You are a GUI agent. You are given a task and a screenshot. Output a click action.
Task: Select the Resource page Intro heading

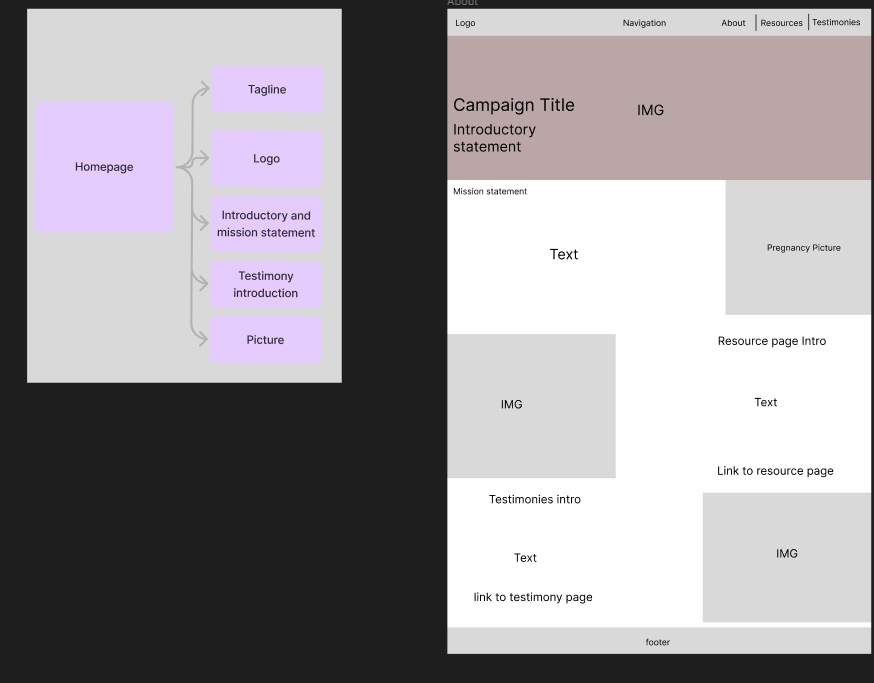pyautogui.click(x=771, y=341)
